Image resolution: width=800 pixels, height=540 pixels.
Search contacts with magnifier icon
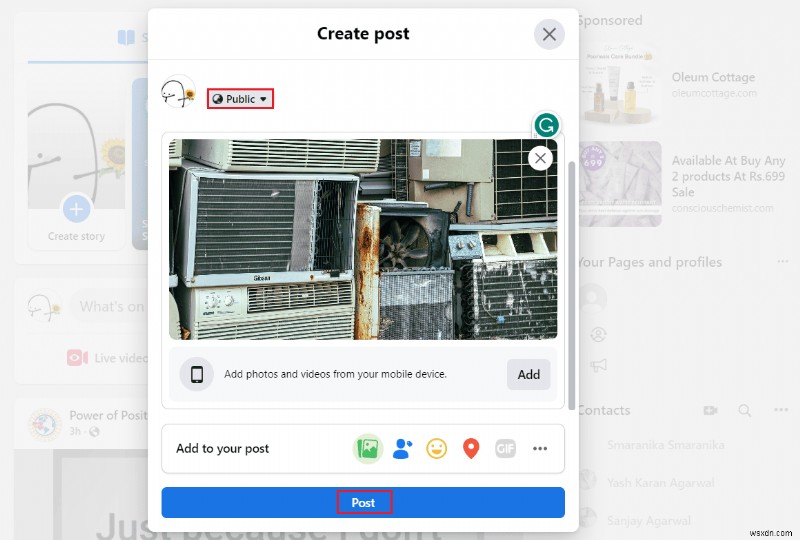745,410
